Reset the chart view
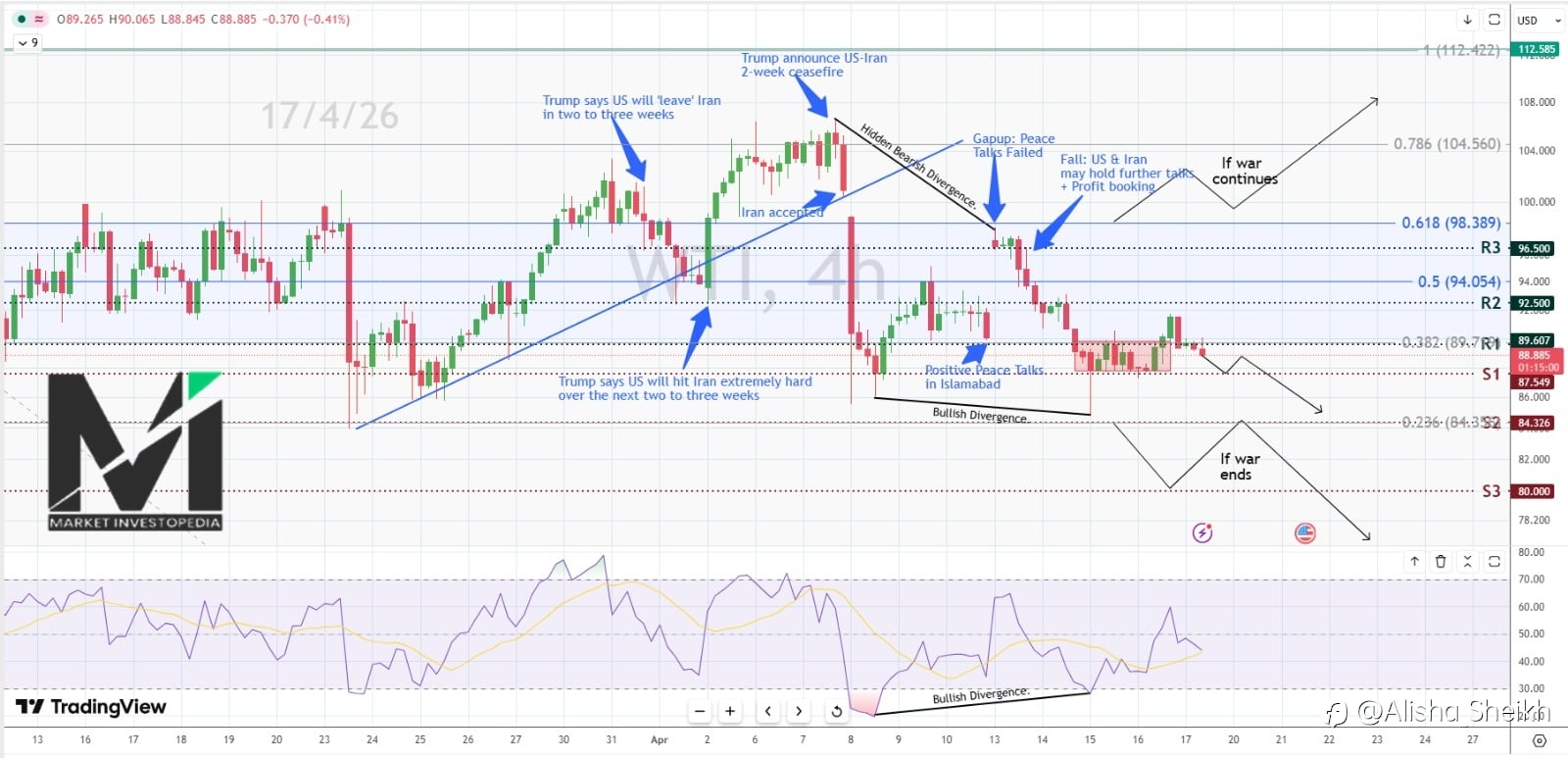The width and height of the screenshot is (1568, 758). pyautogui.click(x=836, y=711)
